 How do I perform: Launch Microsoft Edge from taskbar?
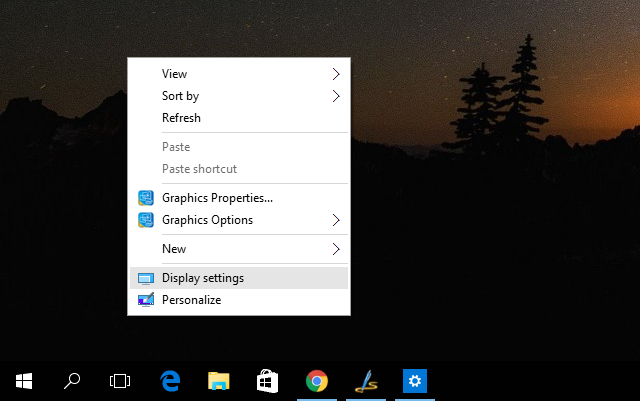(x=170, y=381)
